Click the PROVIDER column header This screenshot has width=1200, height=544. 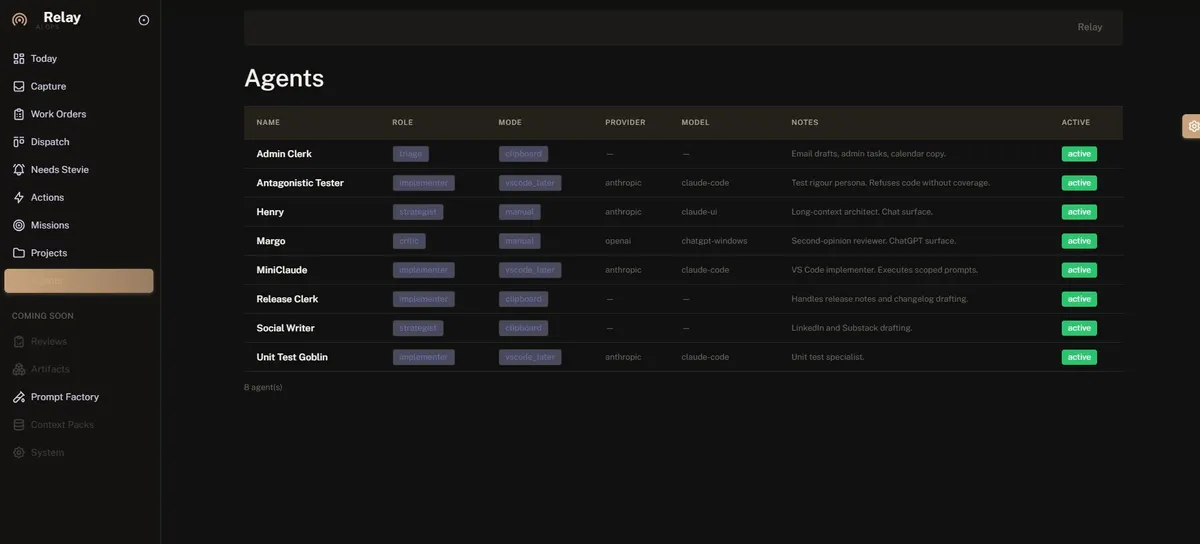pos(625,123)
